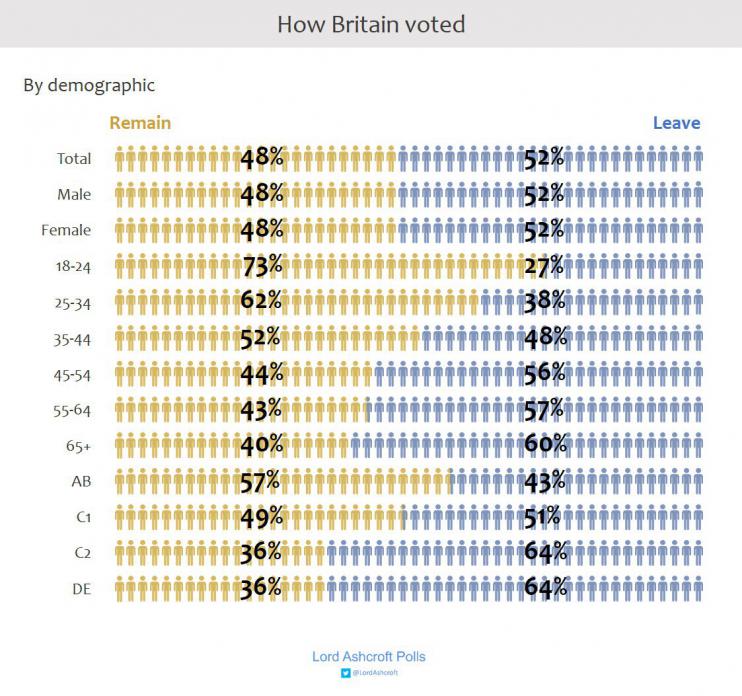
Task: Click the 'How Britain voted' title
Action: [x=371, y=23]
